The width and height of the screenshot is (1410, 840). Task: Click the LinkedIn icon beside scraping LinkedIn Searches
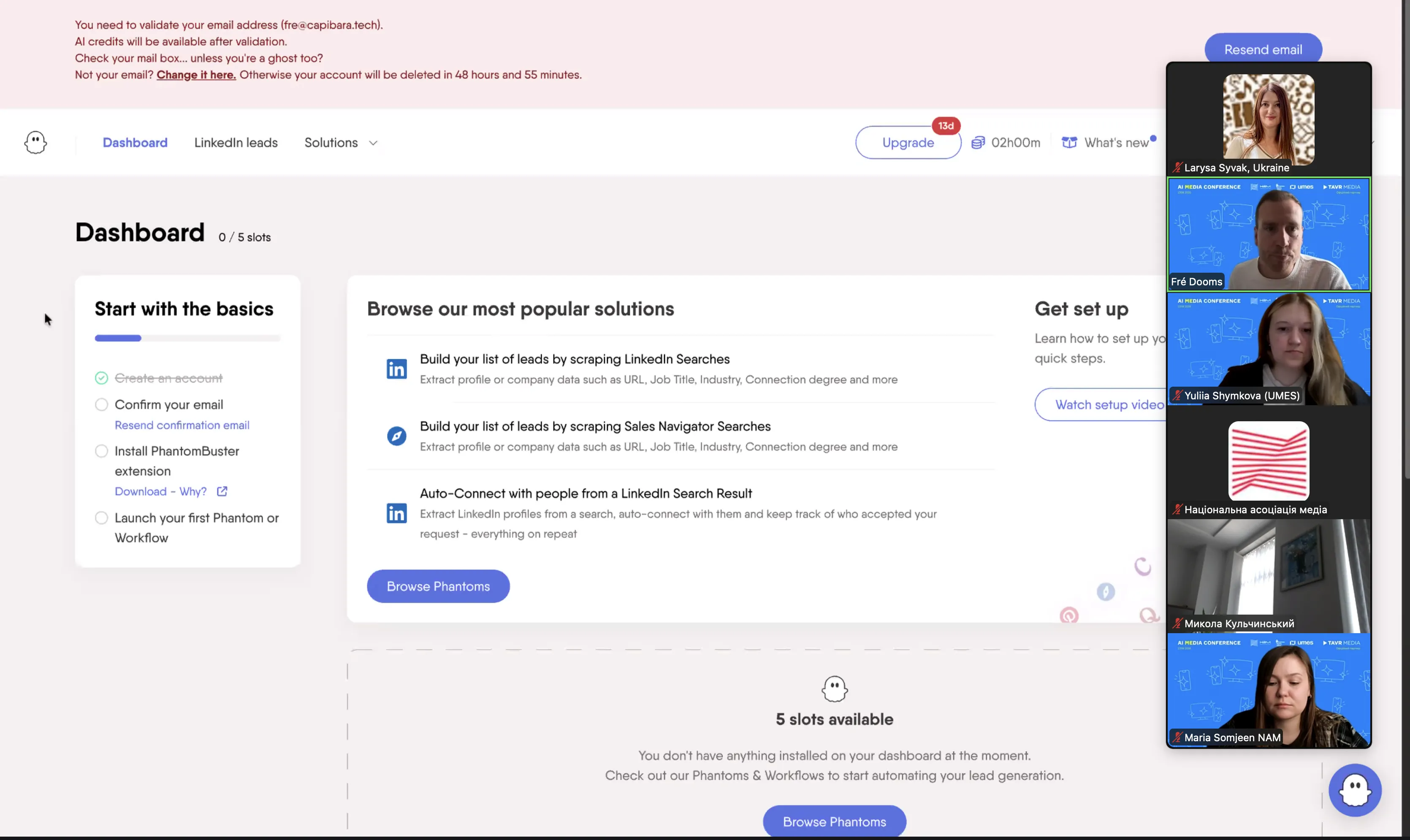(396, 369)
